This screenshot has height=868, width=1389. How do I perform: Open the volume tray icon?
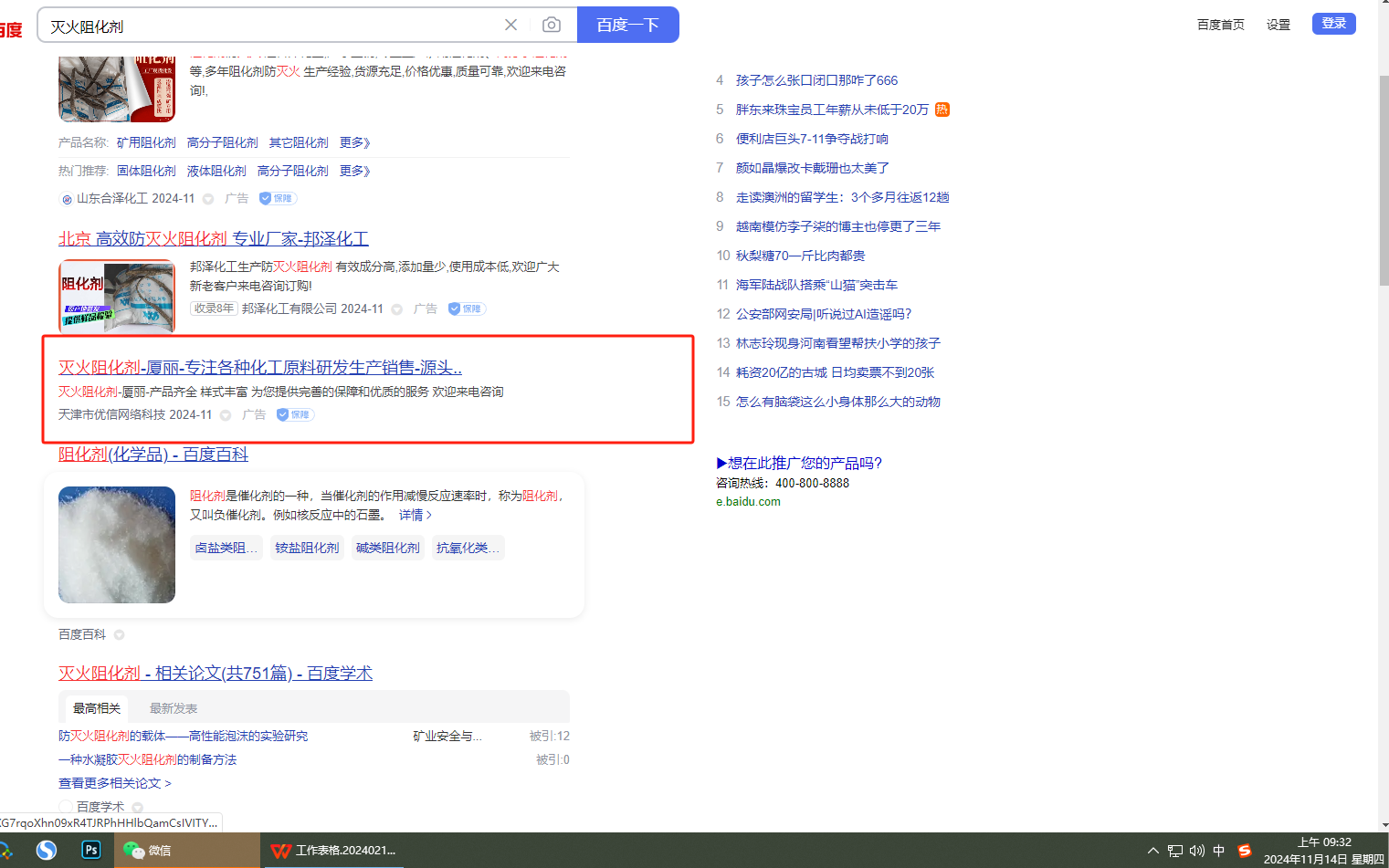coord(1197,851)
